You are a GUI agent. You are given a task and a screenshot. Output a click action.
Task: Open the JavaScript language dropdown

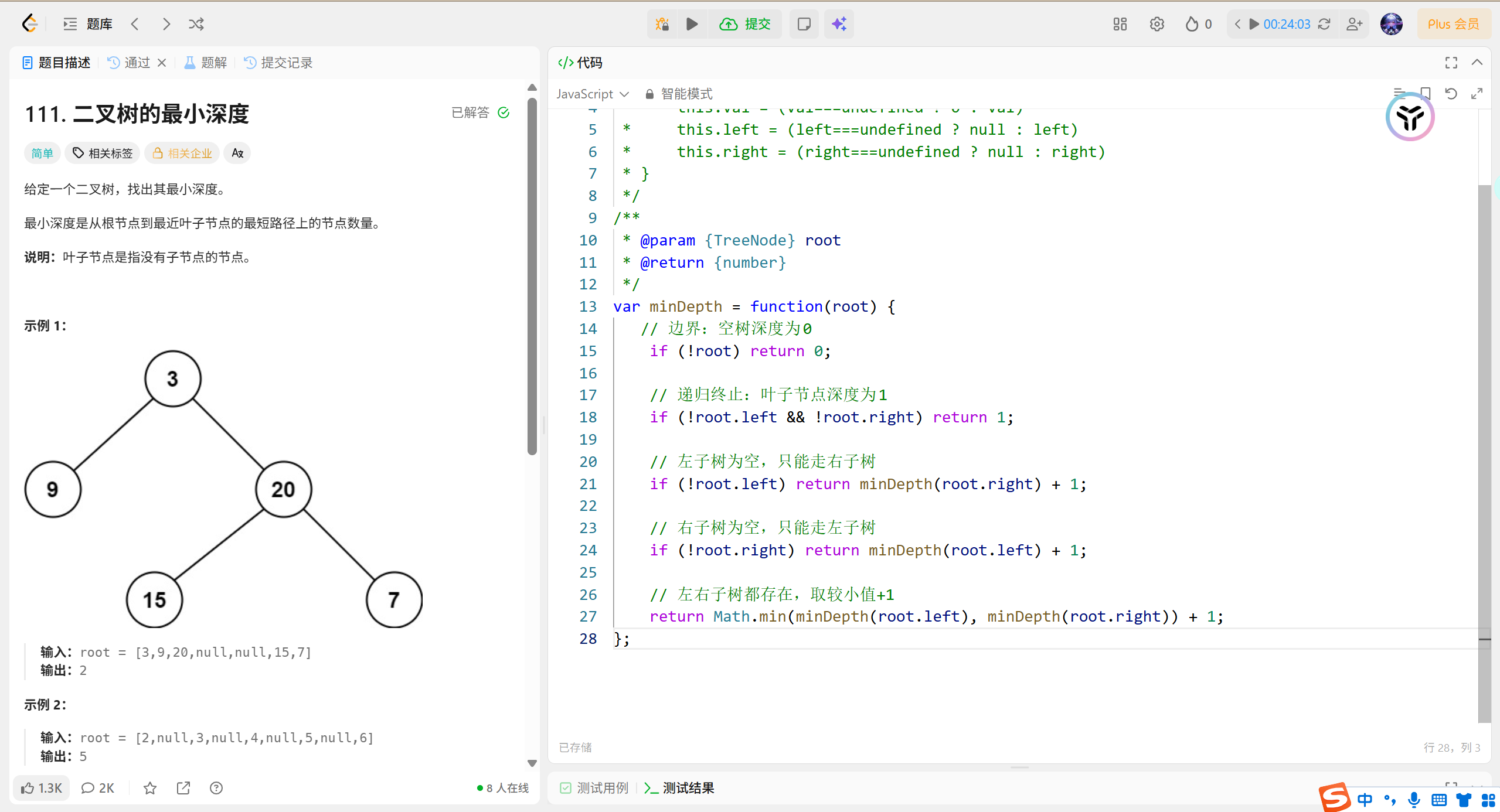point(593,94)
